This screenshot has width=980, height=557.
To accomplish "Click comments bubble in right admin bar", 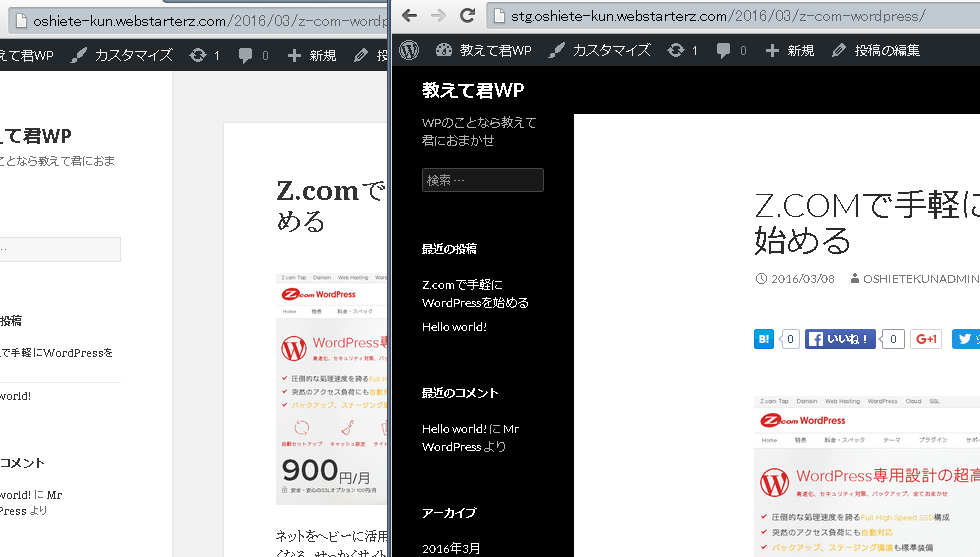I will [731, 50].
